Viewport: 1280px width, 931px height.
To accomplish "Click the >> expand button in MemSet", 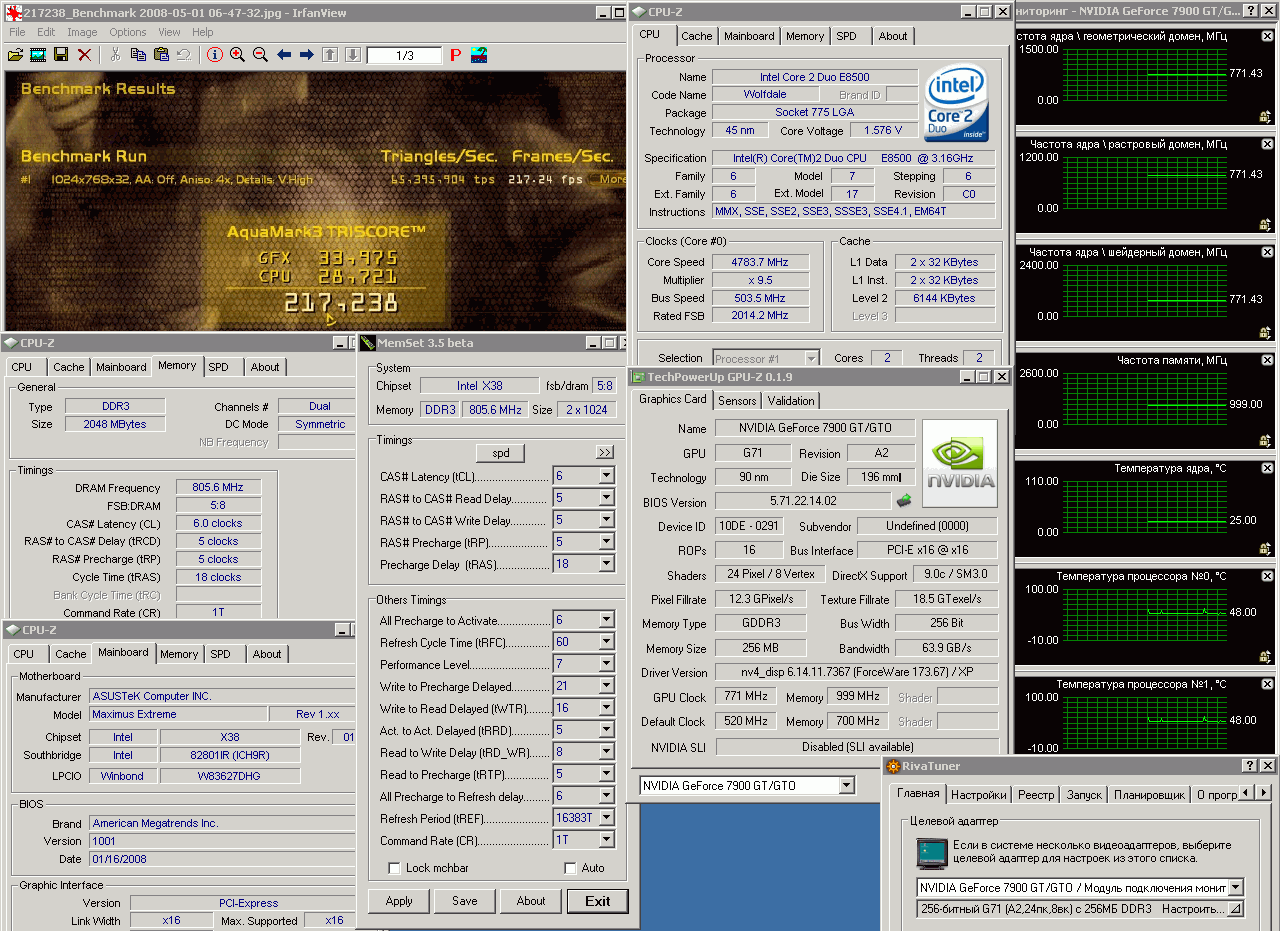I will pyautogui.click(x=605, y=453).
